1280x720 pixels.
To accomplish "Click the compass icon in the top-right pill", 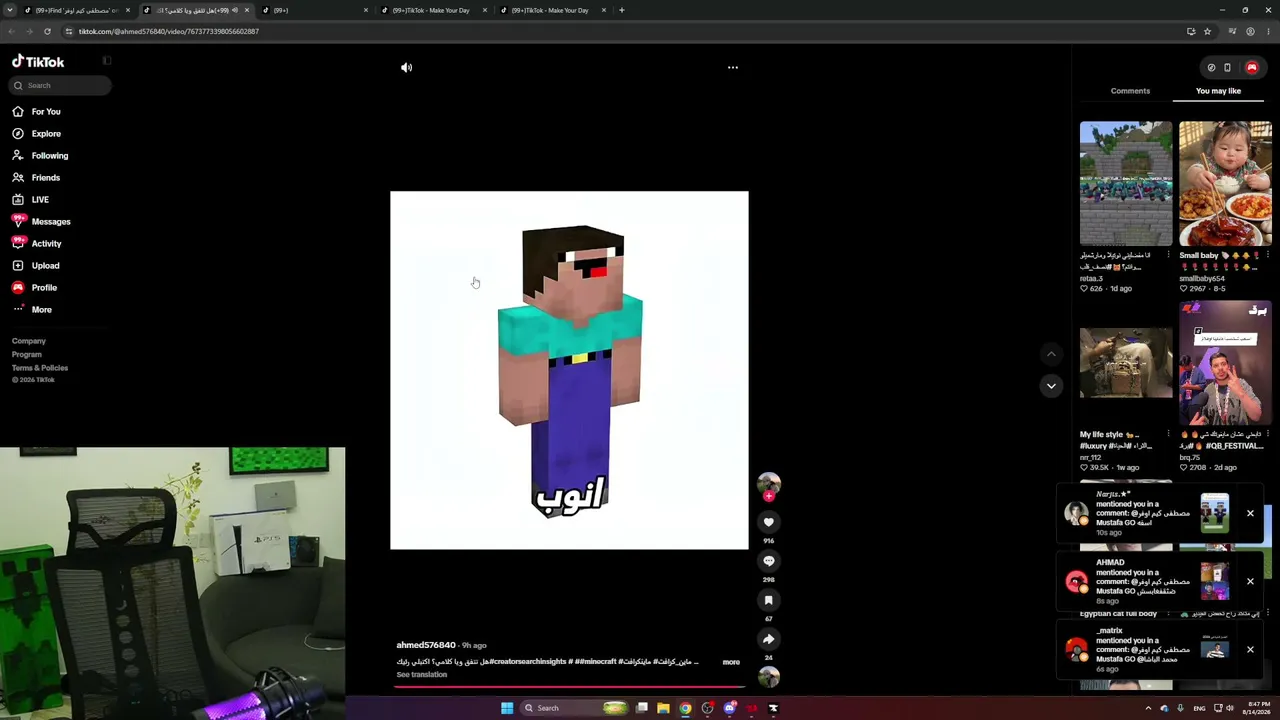I will point(1211,68).
